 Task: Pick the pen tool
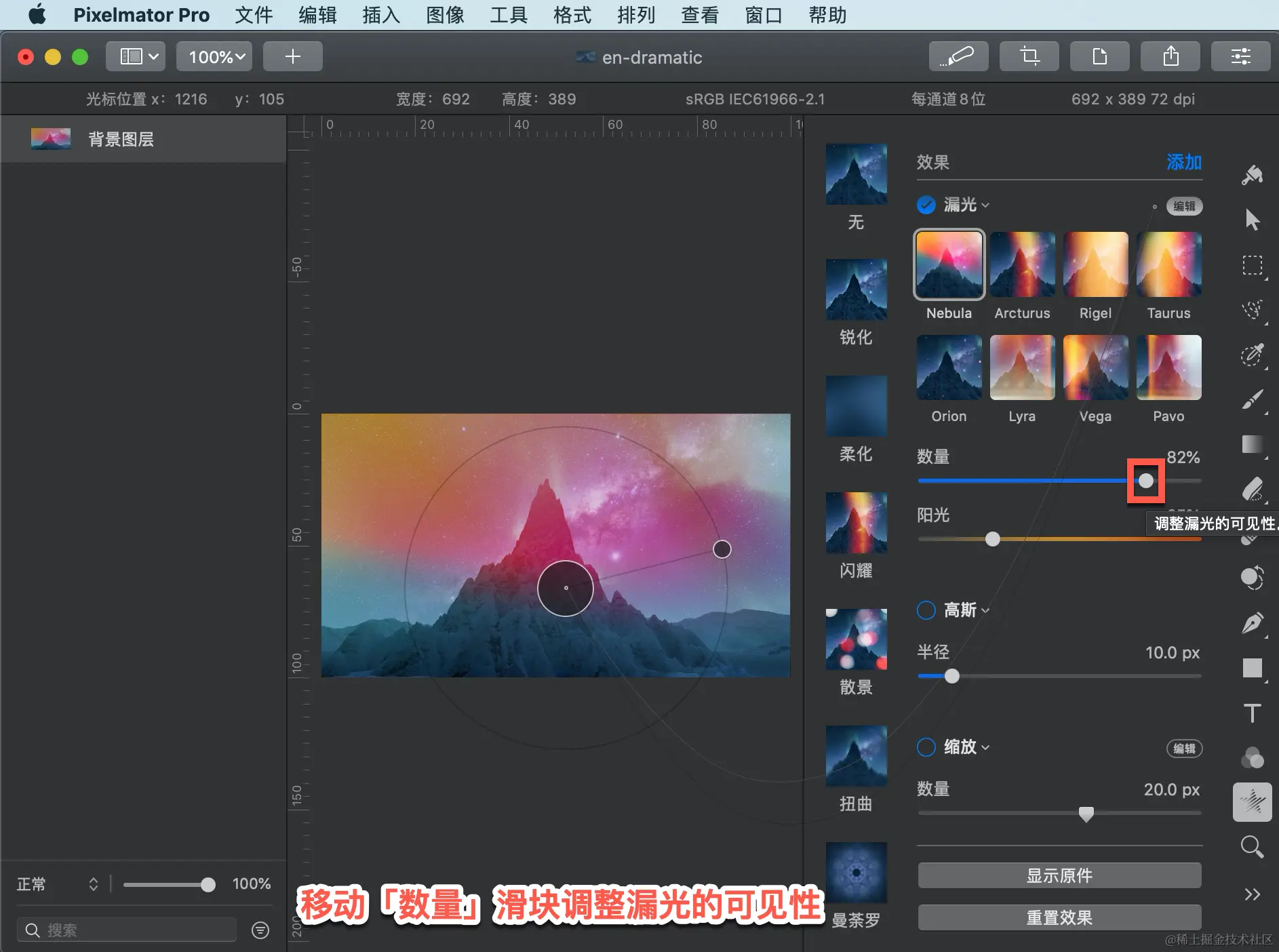1252,623
